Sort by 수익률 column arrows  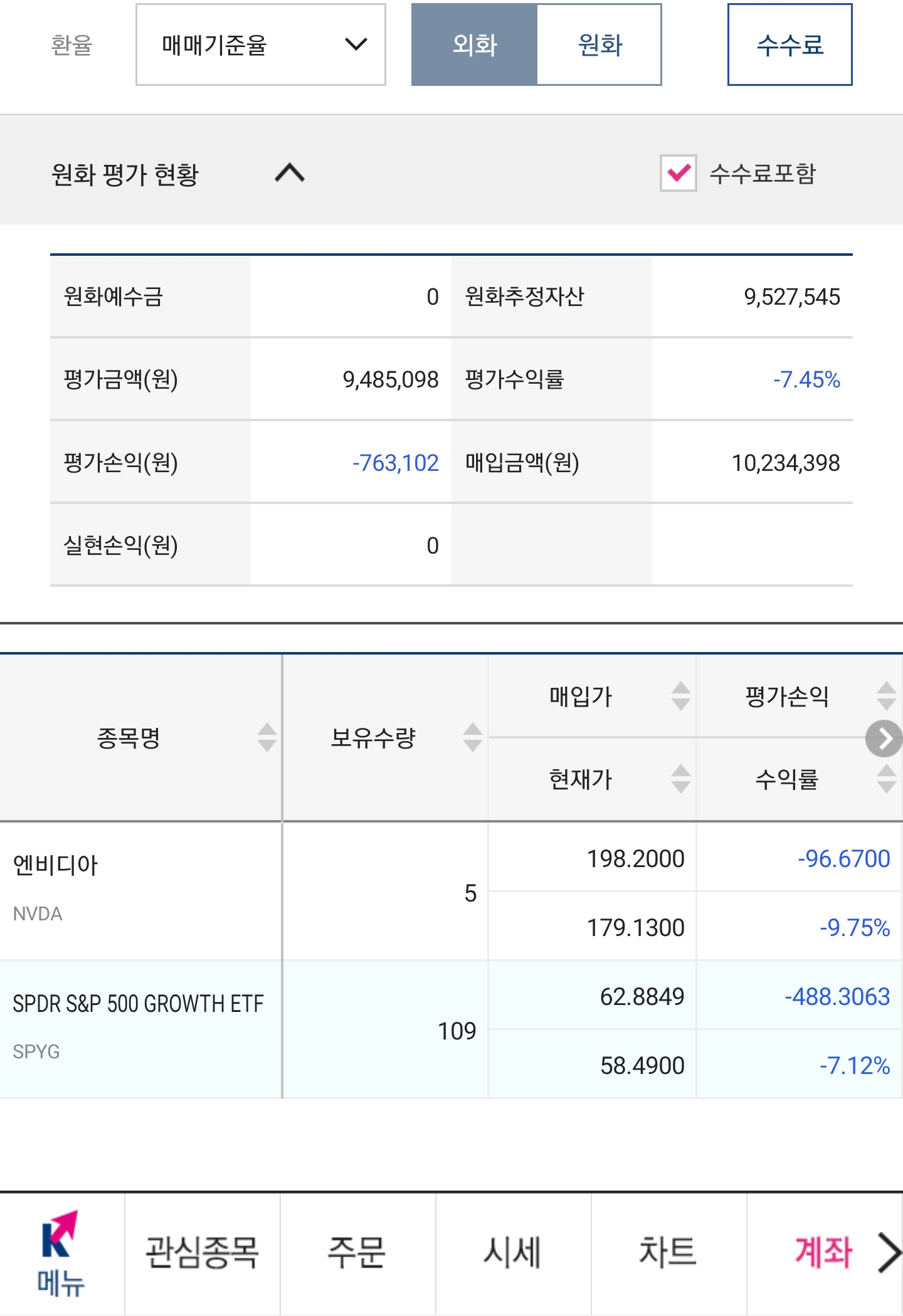[887, 779]
